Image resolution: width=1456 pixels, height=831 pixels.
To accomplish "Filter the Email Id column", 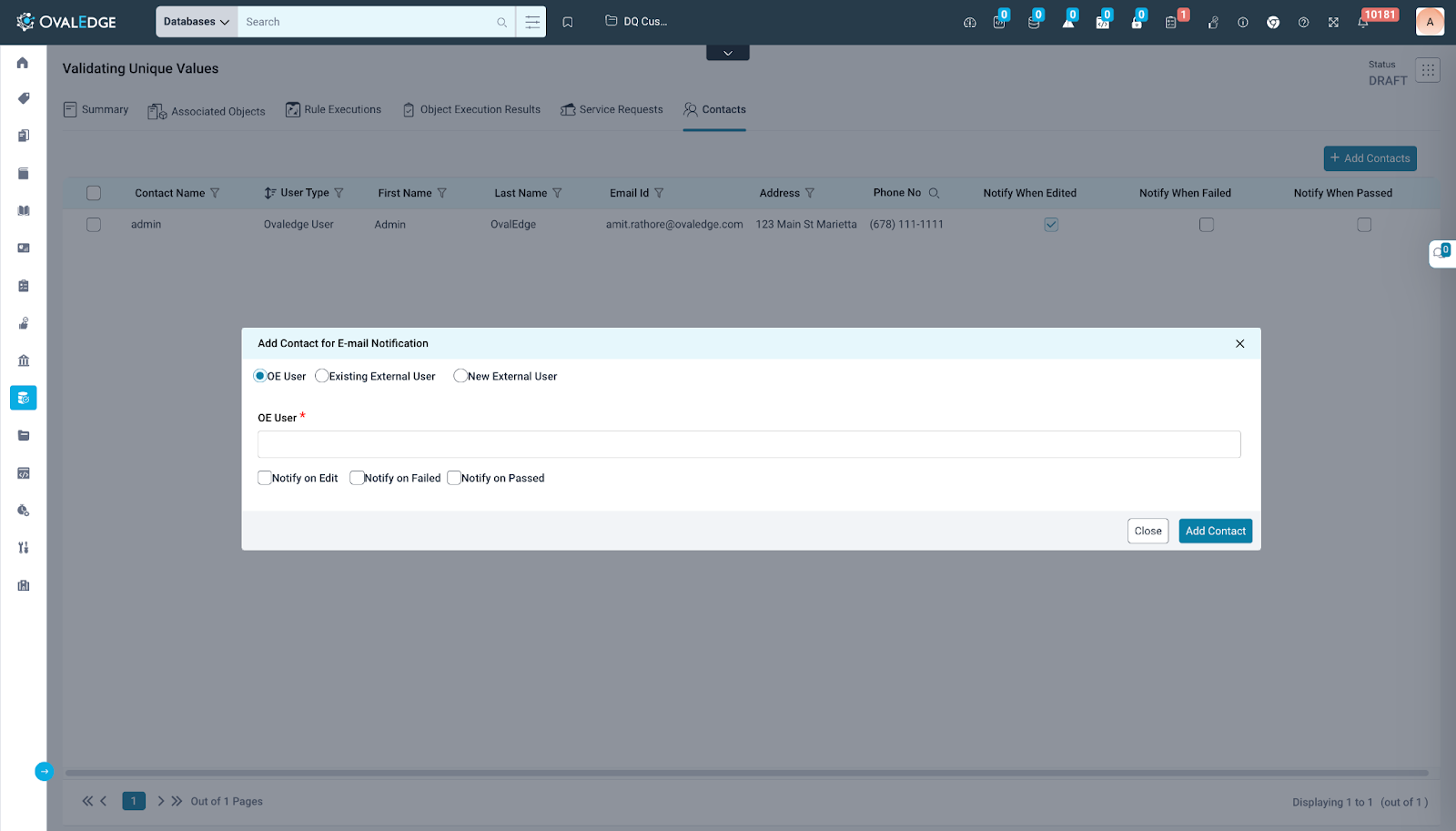I will [659, 193].
